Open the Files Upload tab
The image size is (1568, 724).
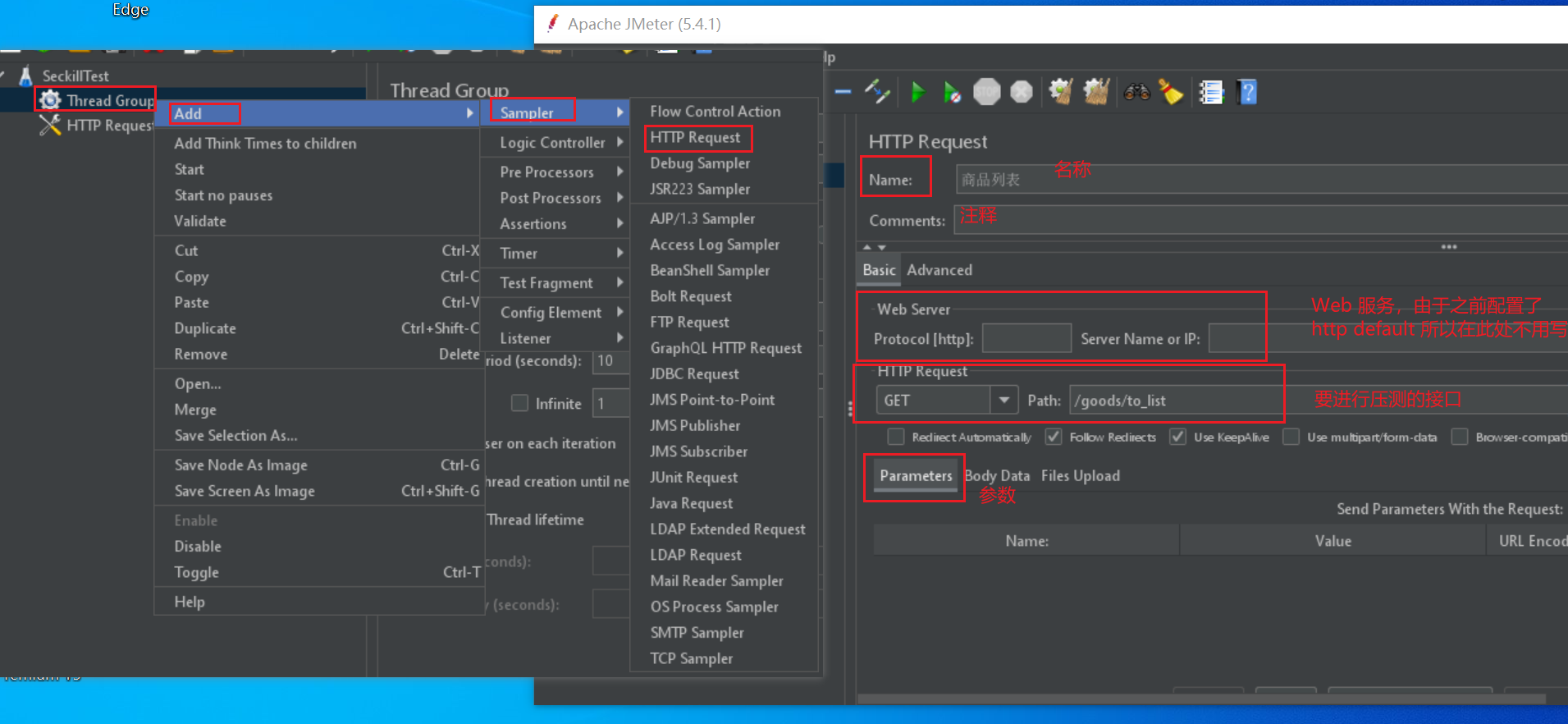1080,475
